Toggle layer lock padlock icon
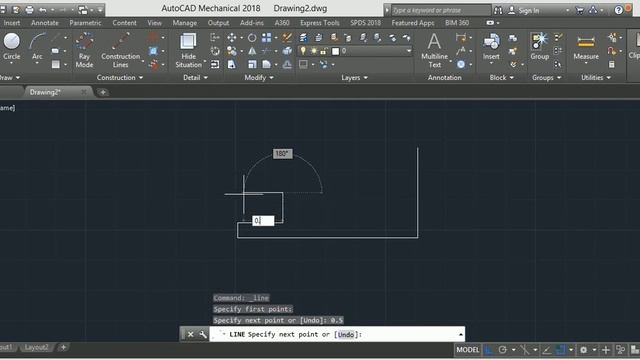This screenshot has width=640, height=360. (324, 51)
